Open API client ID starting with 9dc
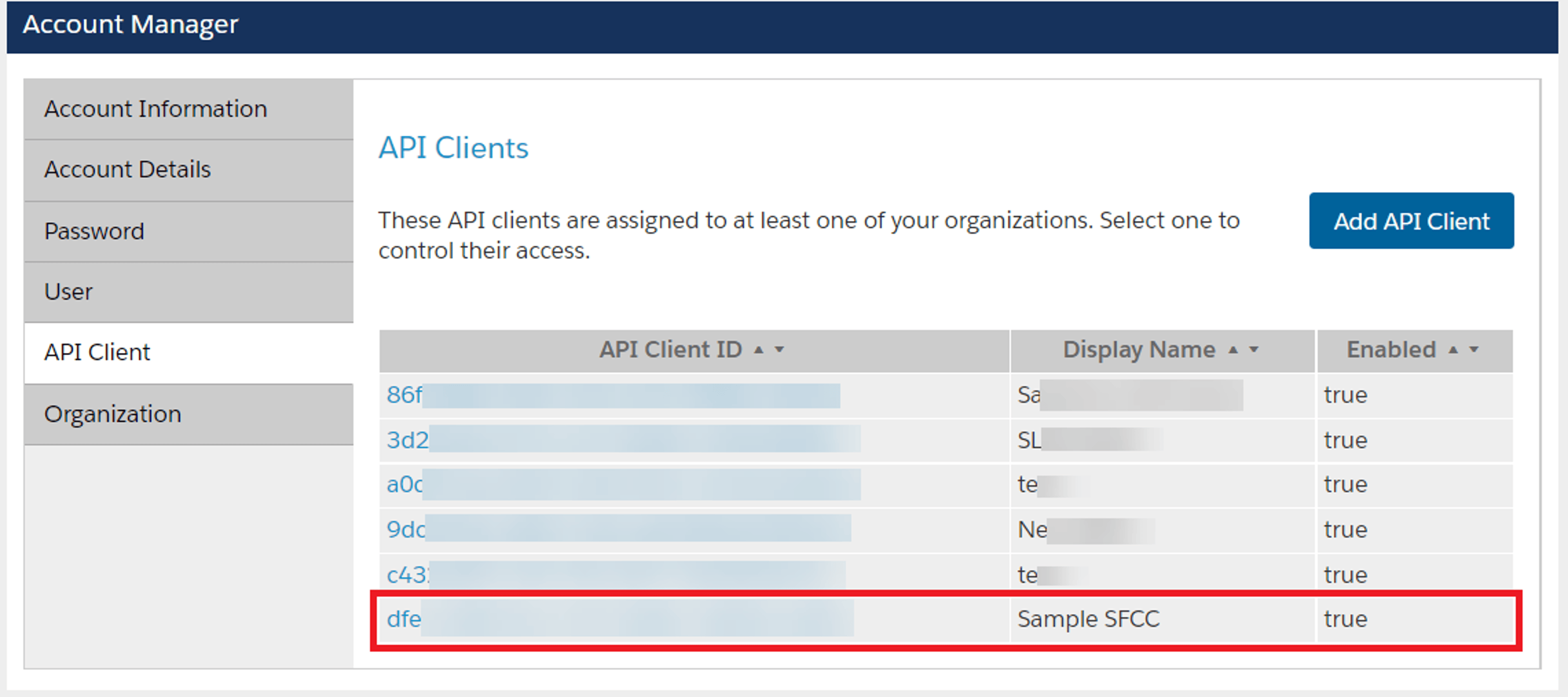1568x697 pixels. [x=619, y=529]
